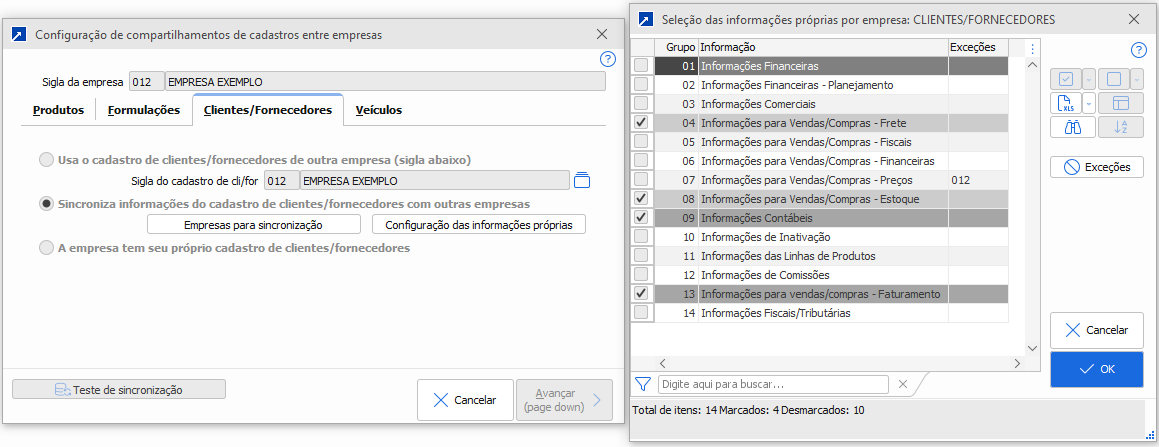Image resolution: width=1159 pixels, height=447 pixels.
Task: Click the check-all items icon
Action: pyautogui.click(x=1065, y=79)
